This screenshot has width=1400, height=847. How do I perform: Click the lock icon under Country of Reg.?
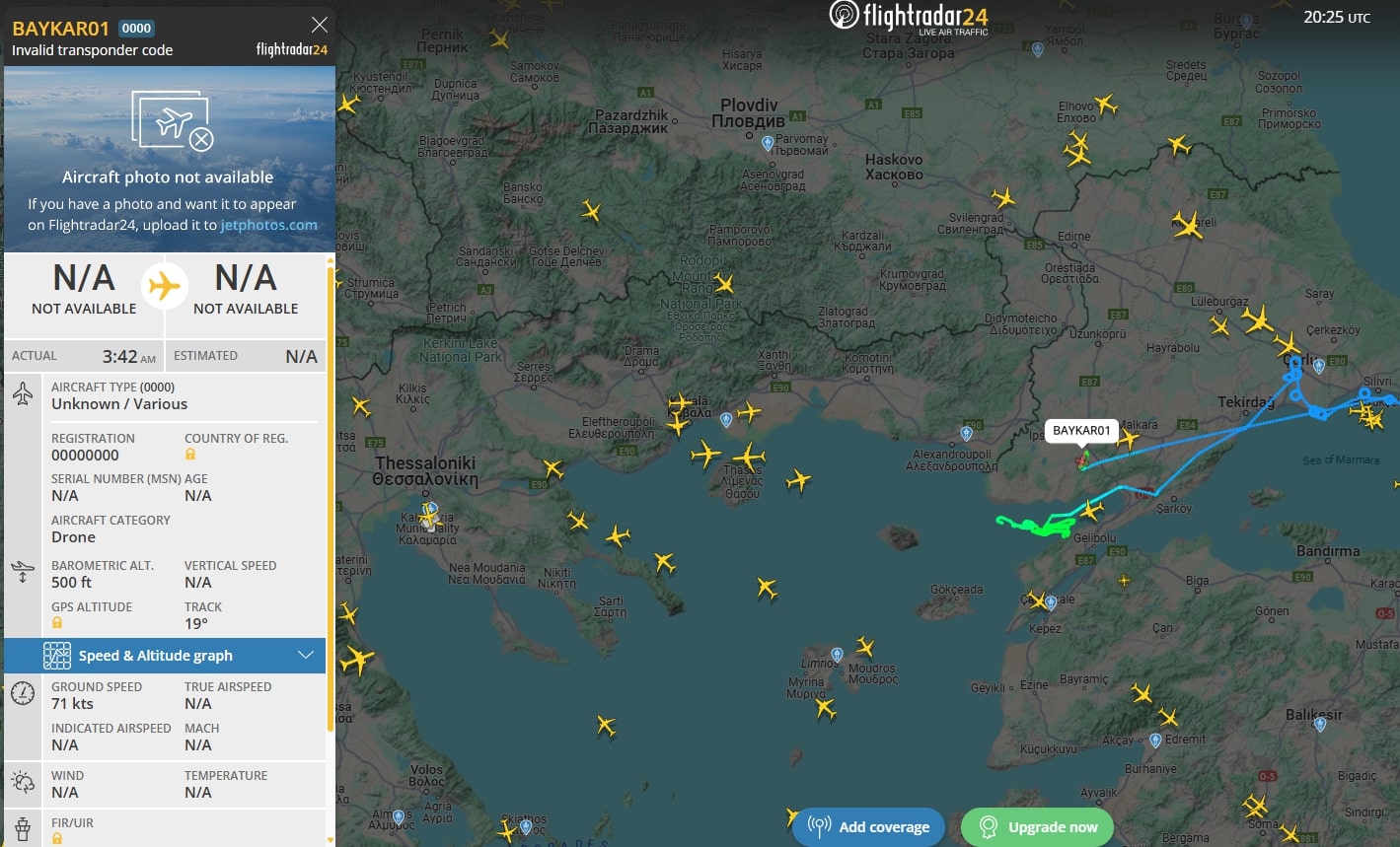[x=190, y=455]
